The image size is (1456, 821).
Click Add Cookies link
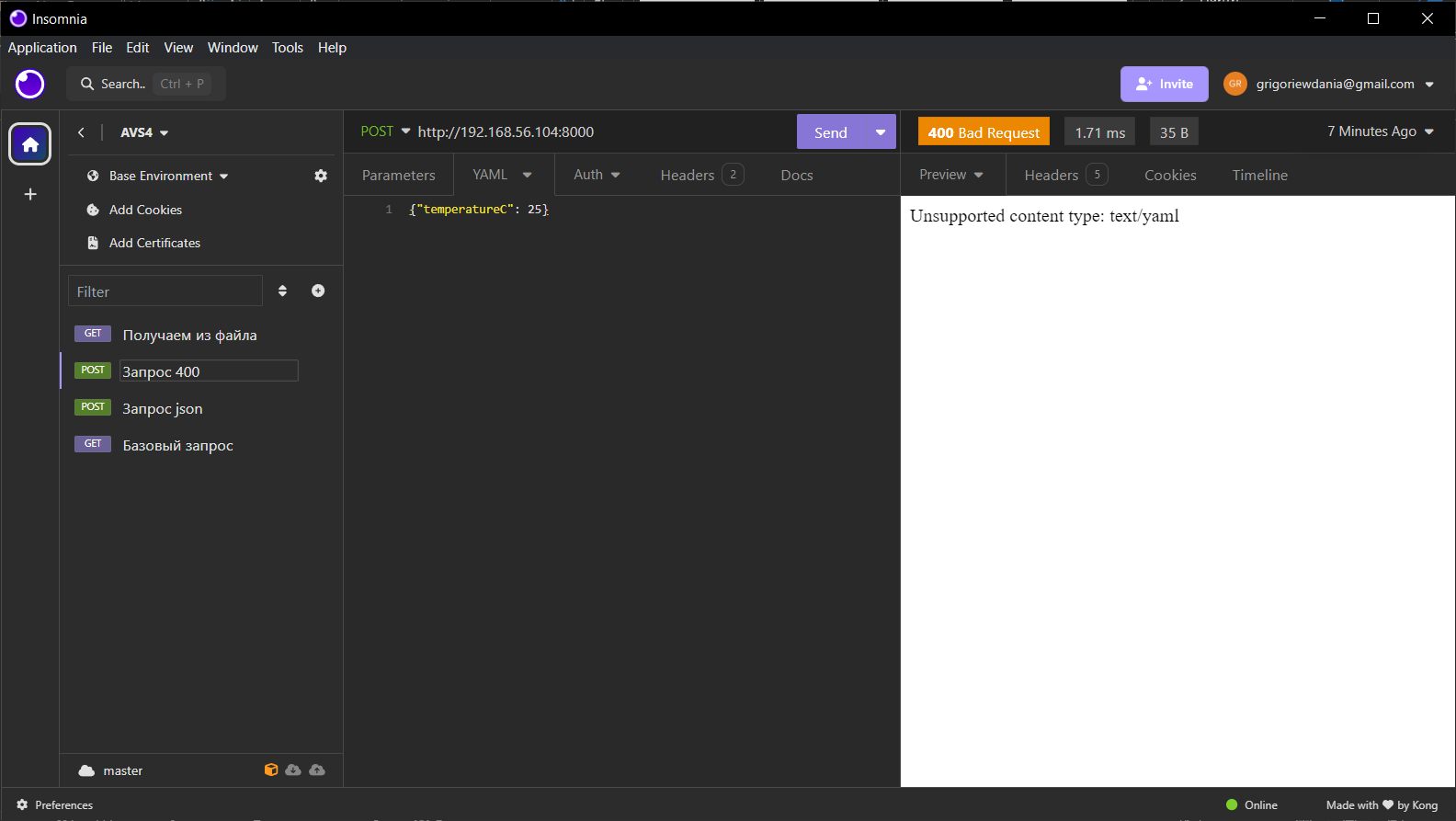pos(145,210)
